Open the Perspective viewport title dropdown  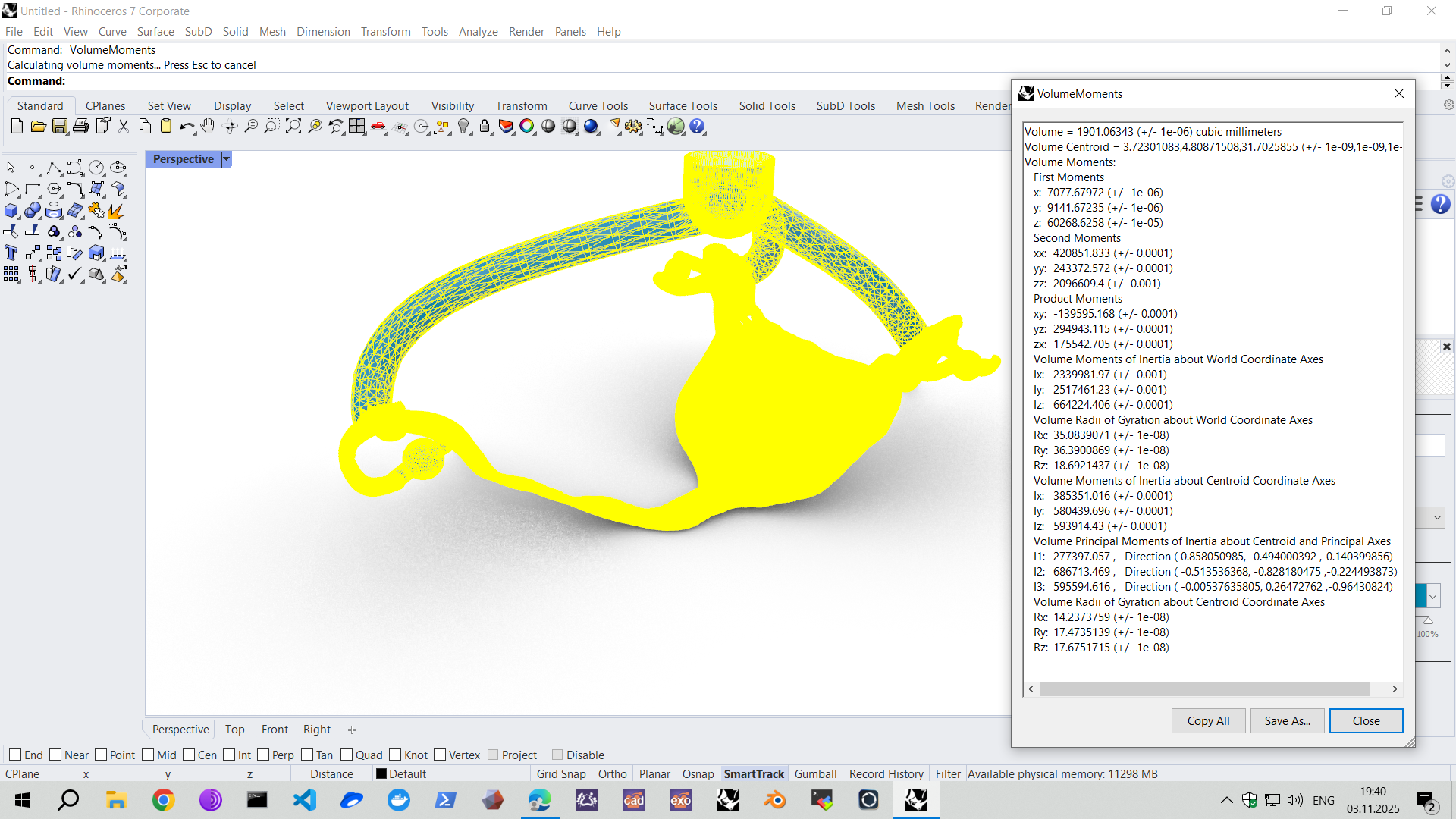(226, 159)
